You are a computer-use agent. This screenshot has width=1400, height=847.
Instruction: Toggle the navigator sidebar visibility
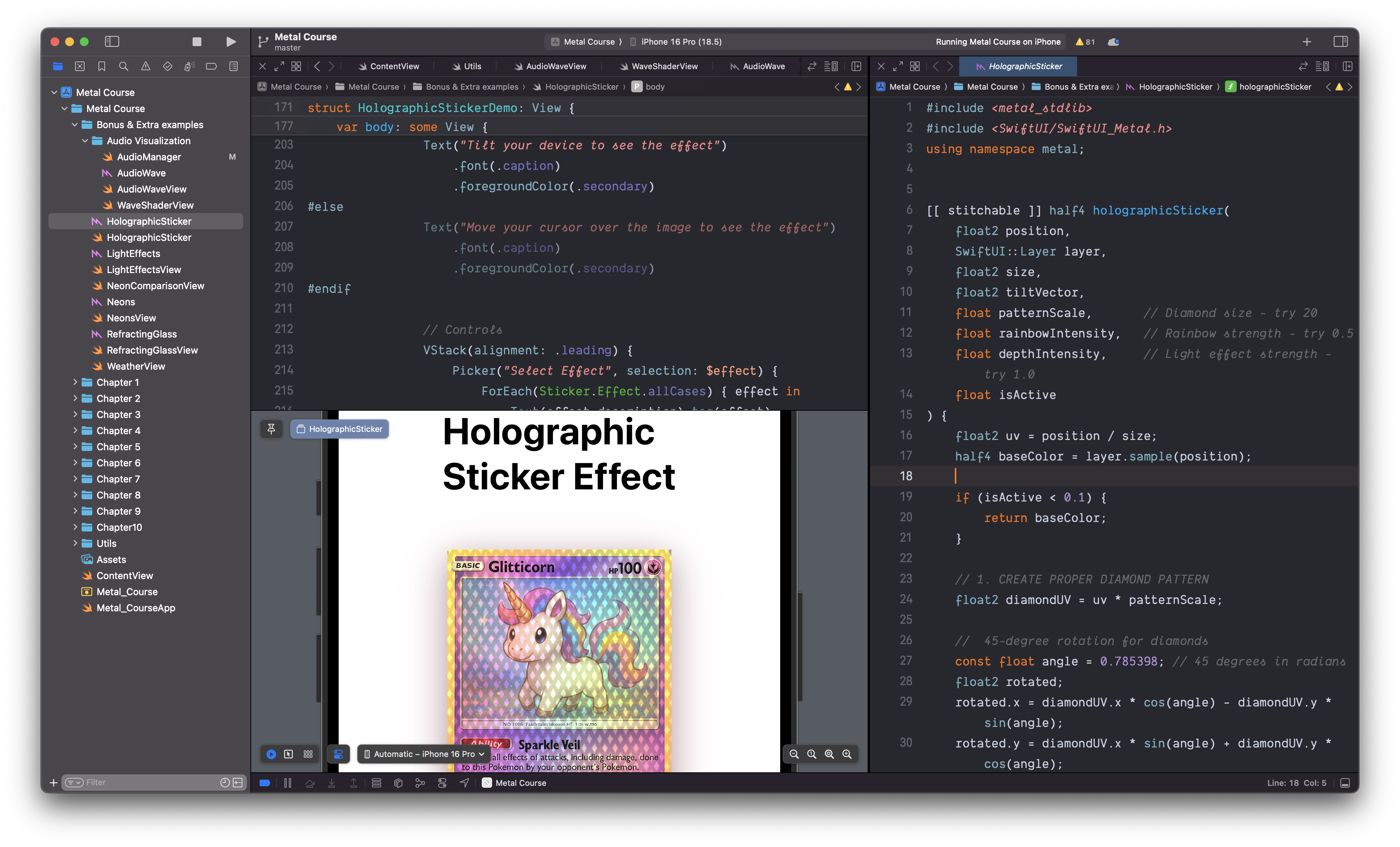click(112, 41)
